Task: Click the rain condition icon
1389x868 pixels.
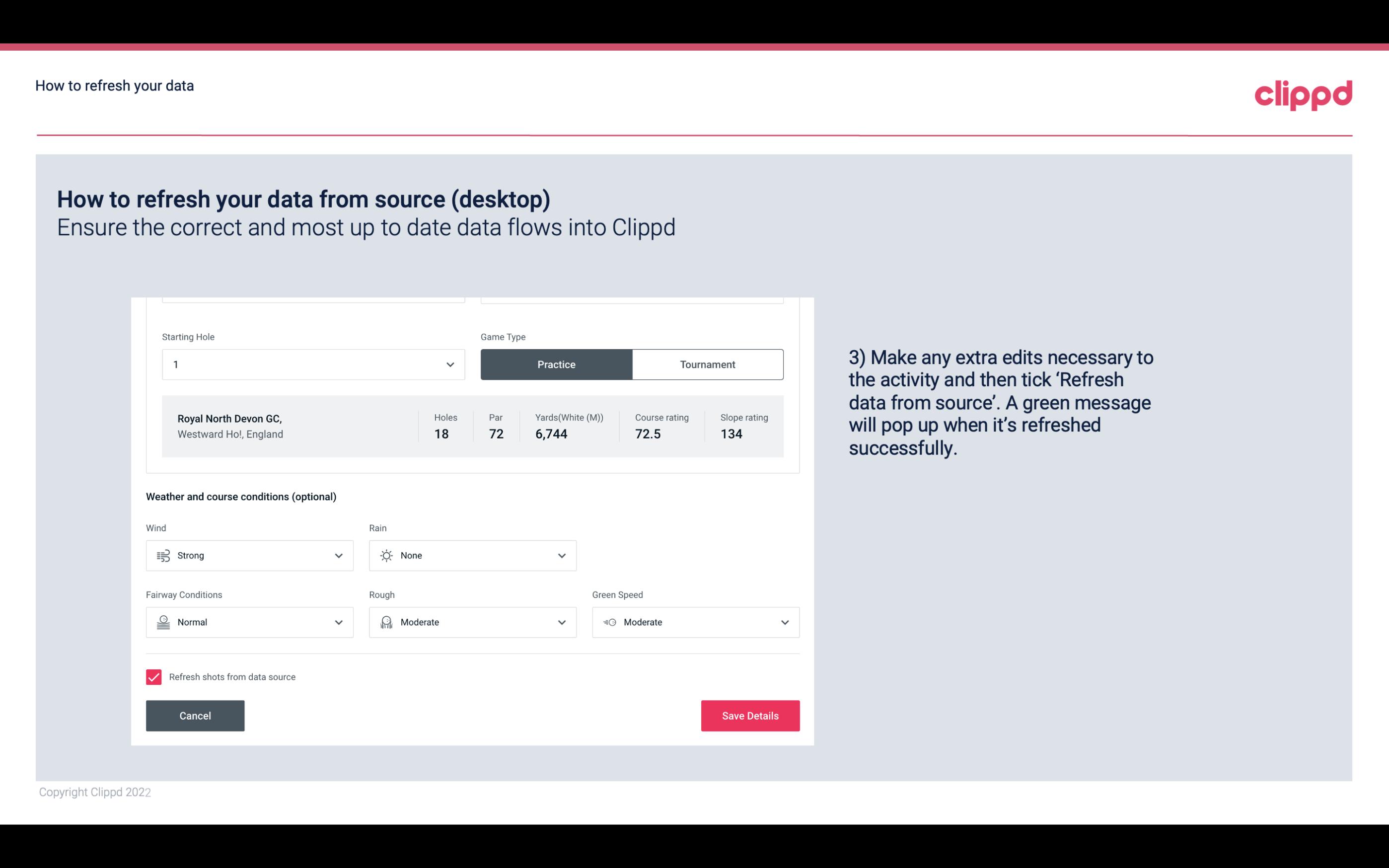Action: [x=387, y=555]
